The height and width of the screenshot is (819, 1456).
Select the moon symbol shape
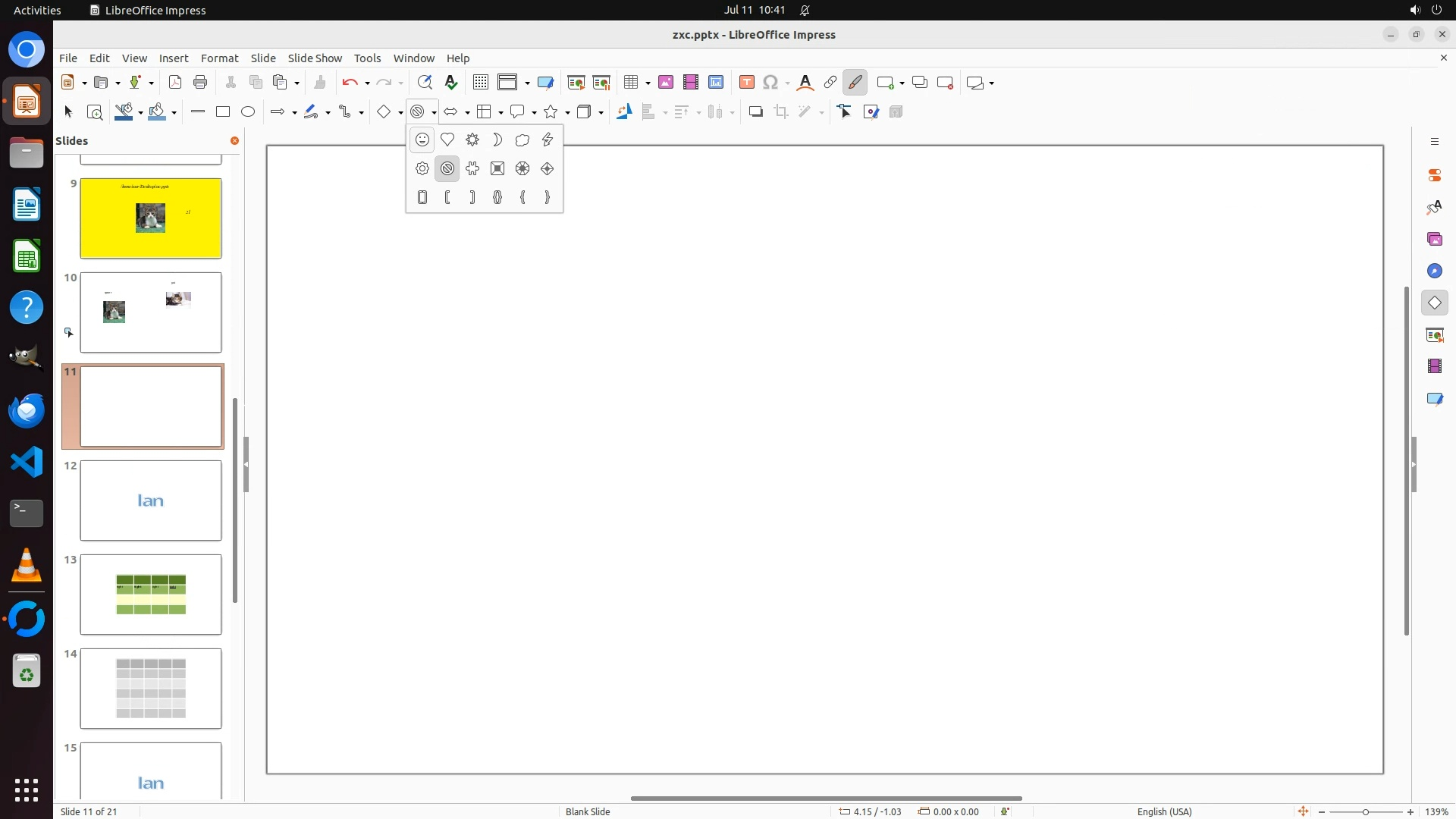[497, 140]
